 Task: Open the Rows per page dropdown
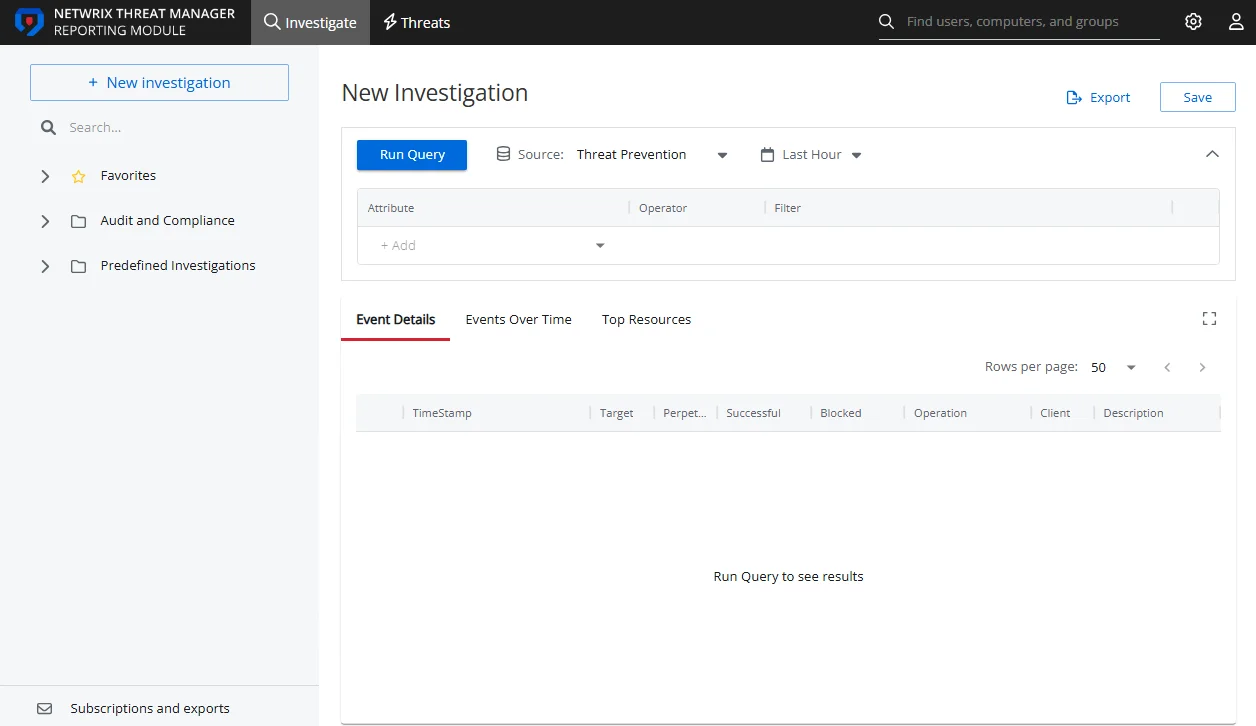[1113, 367]
